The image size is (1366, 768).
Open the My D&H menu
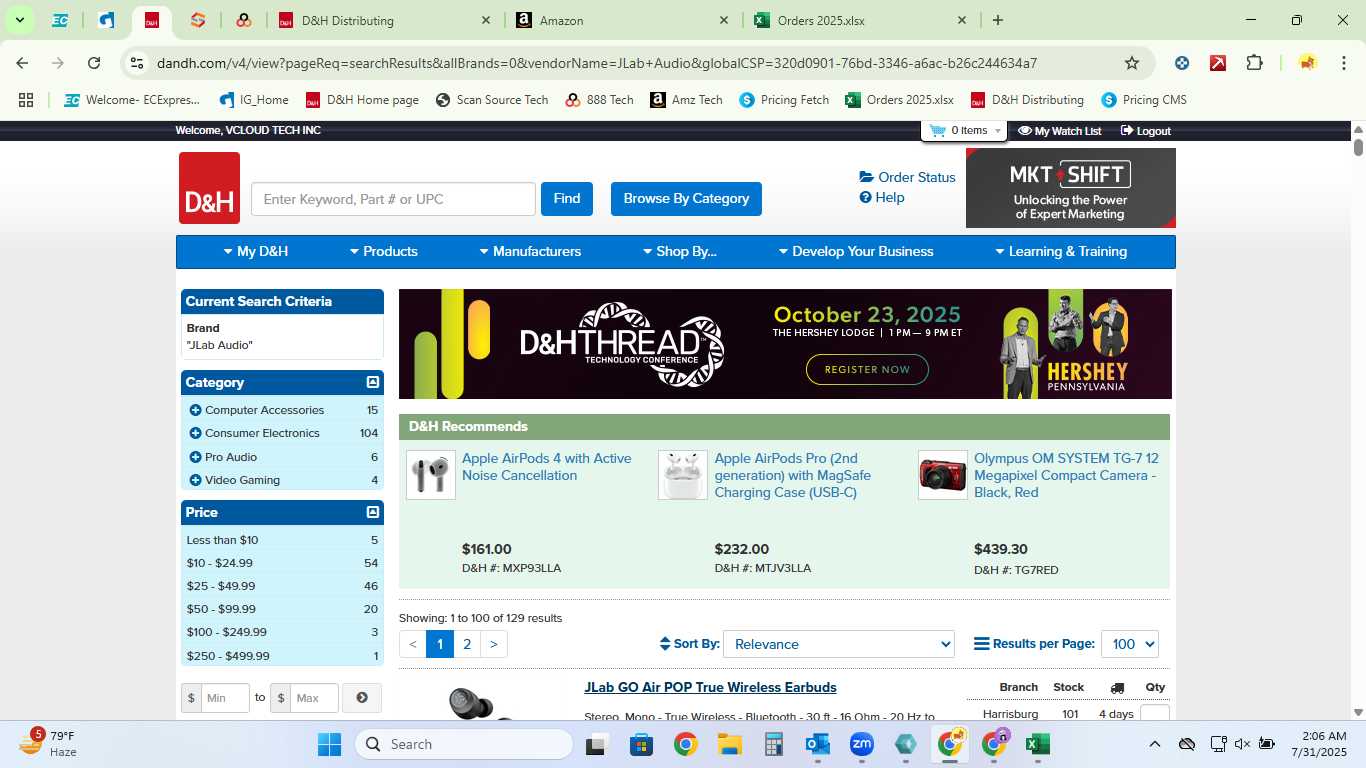[256, 251]
